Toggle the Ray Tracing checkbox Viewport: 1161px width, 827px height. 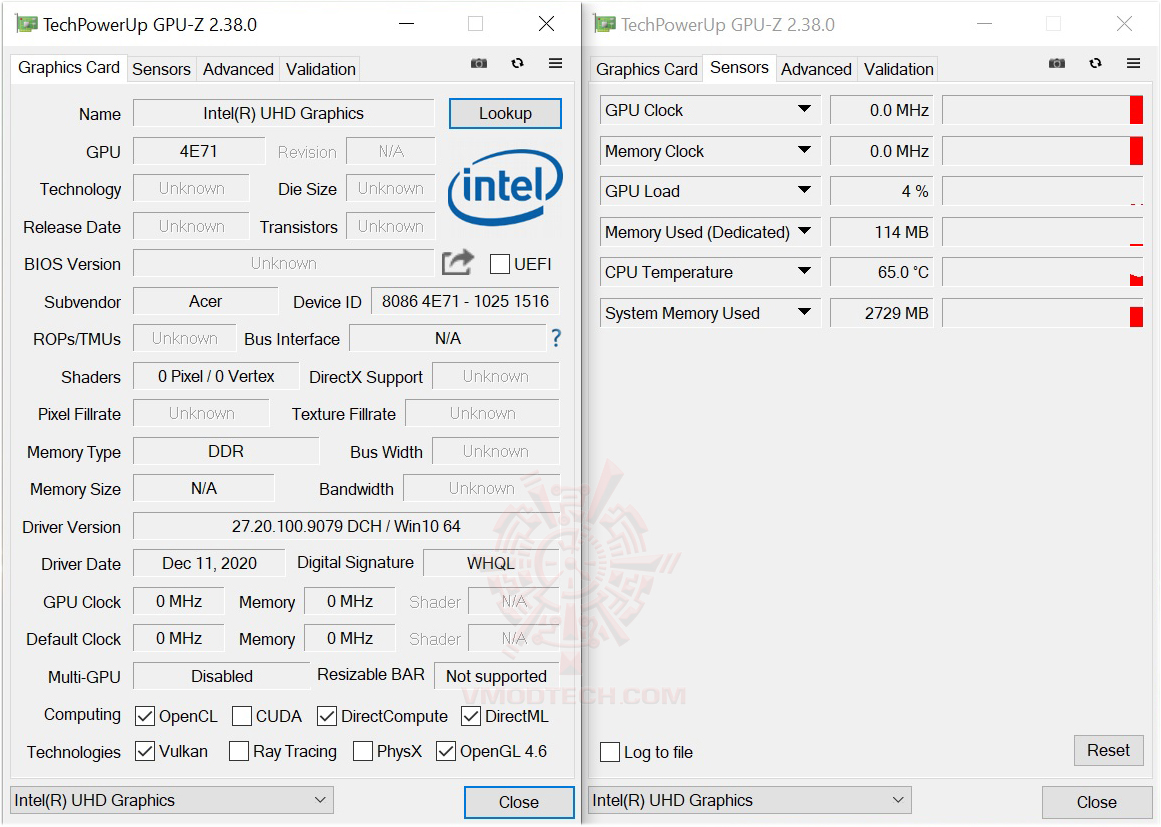click(x=238, y=751)
